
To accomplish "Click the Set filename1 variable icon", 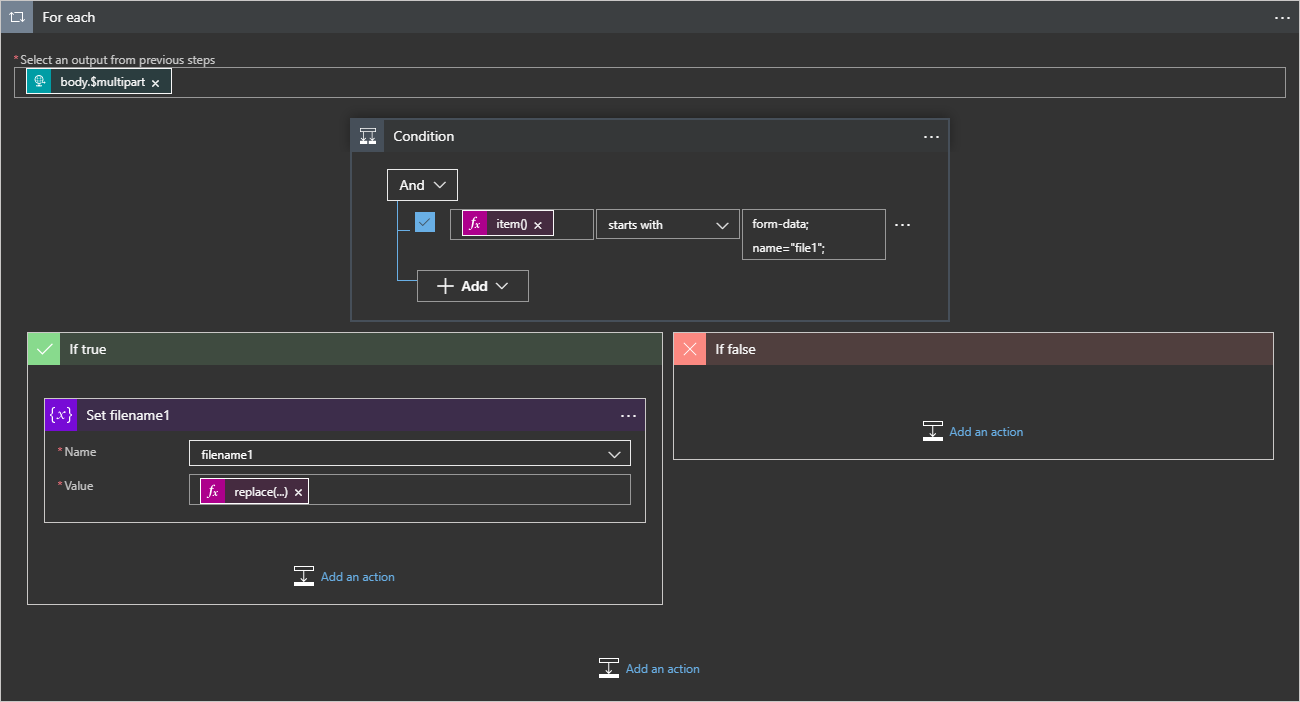I will coord(61,415).
